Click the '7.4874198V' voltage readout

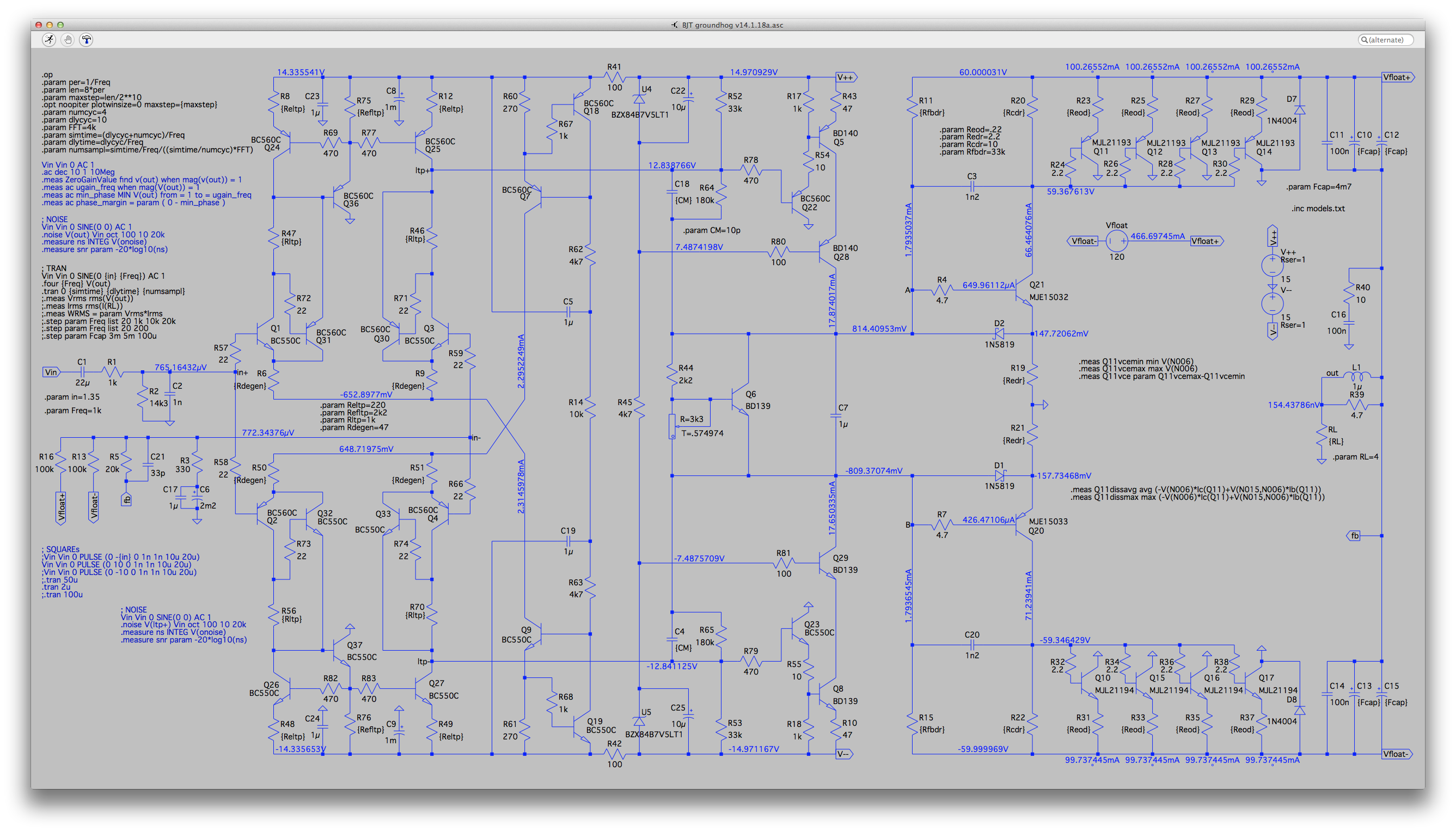[x=699, y=247]
